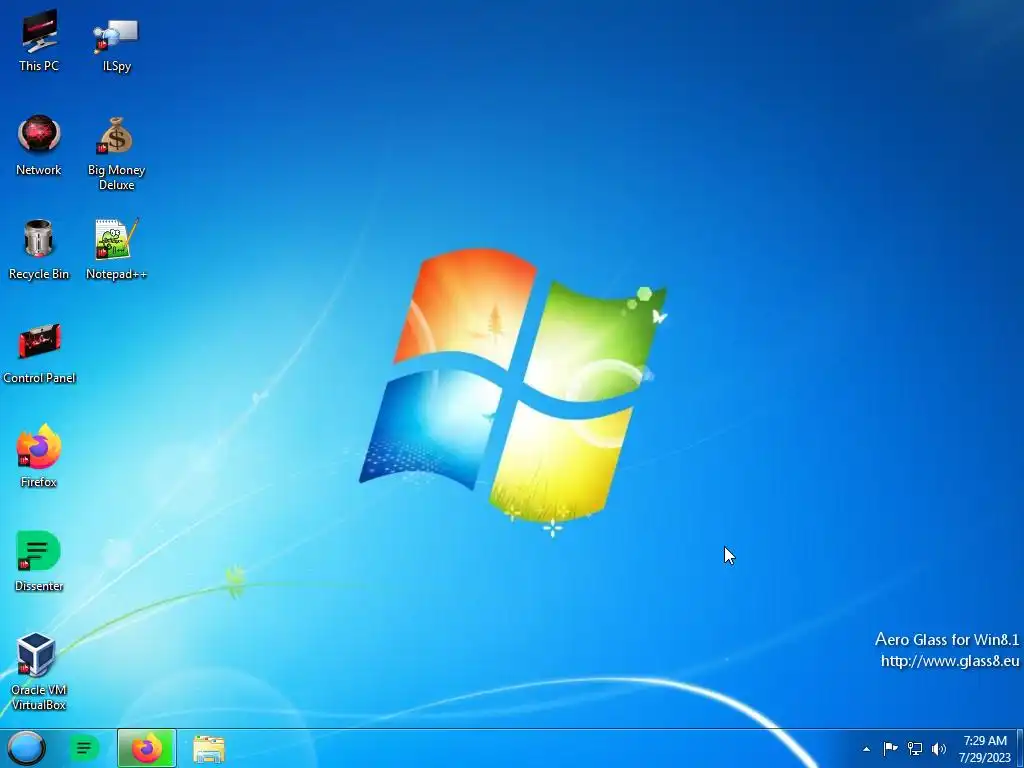Select the ILSpy desktop shortcut
This screenshot has width=1024, height=768.
coord(116,43)
